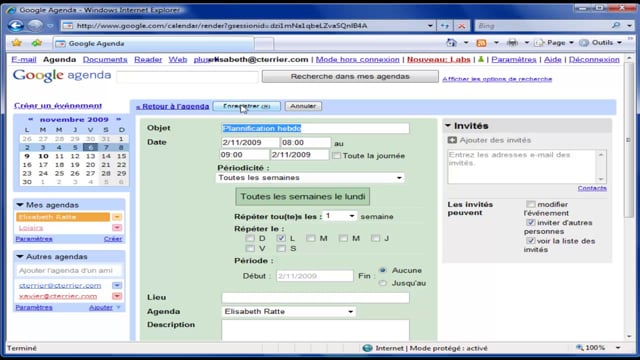Click Recherche dans mes agendas button

pos(350,76)
